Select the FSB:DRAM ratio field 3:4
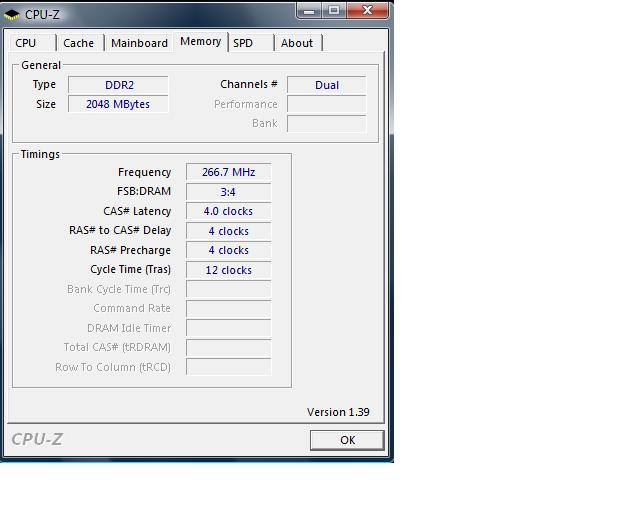The height and width of the screenshot is (512, 640). click(228, 192)
